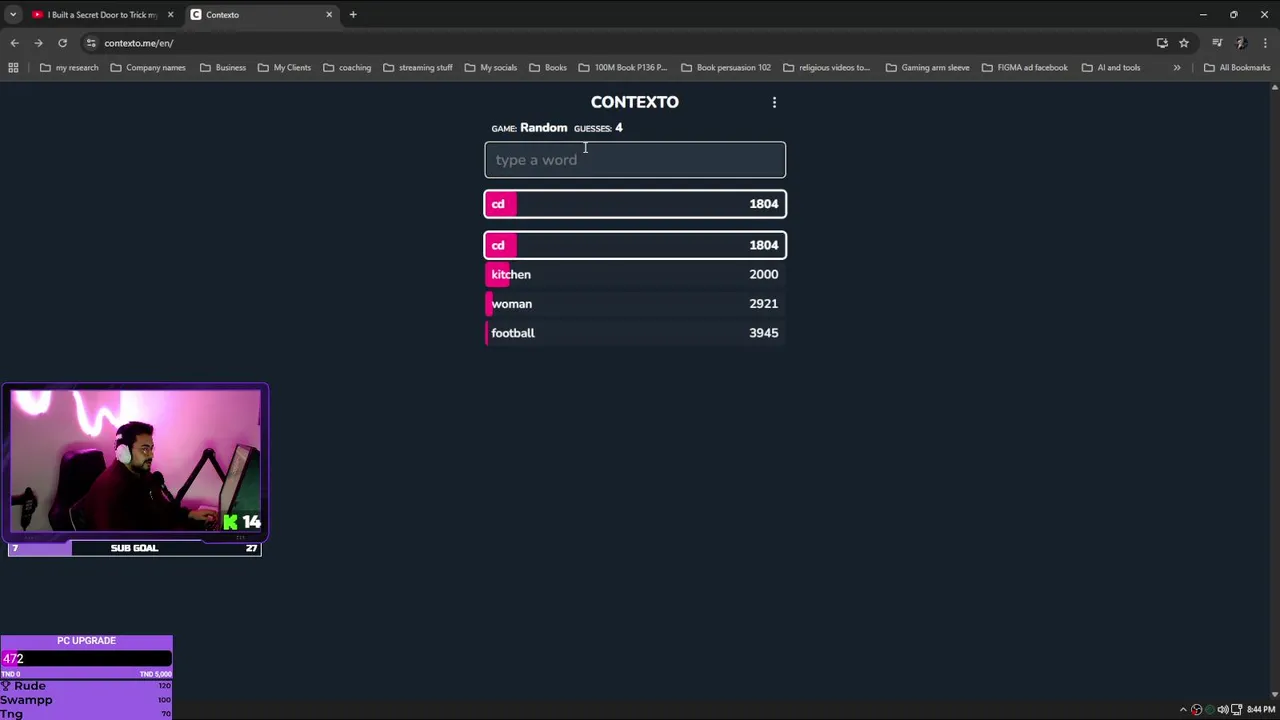Open 'streaming stuff' bookmark folder
The image size is (1280, 720).
pos(418,68)
